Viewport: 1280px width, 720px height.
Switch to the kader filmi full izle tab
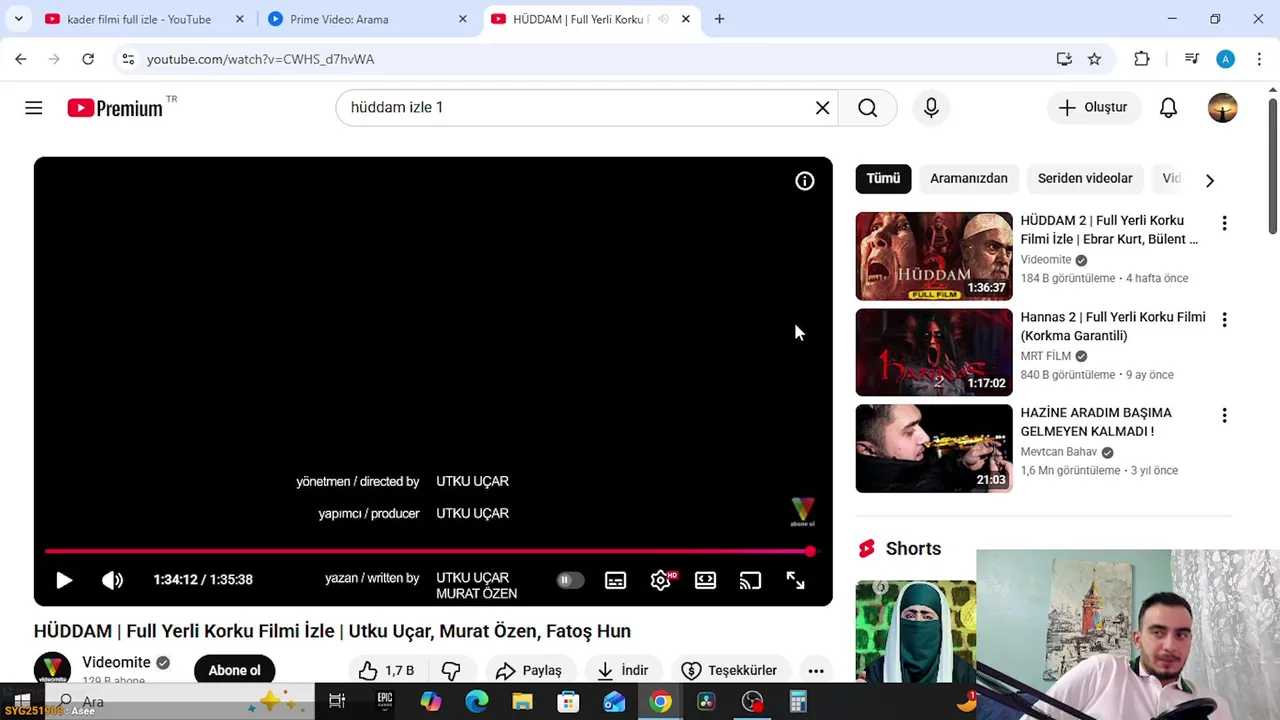point(140,19)
